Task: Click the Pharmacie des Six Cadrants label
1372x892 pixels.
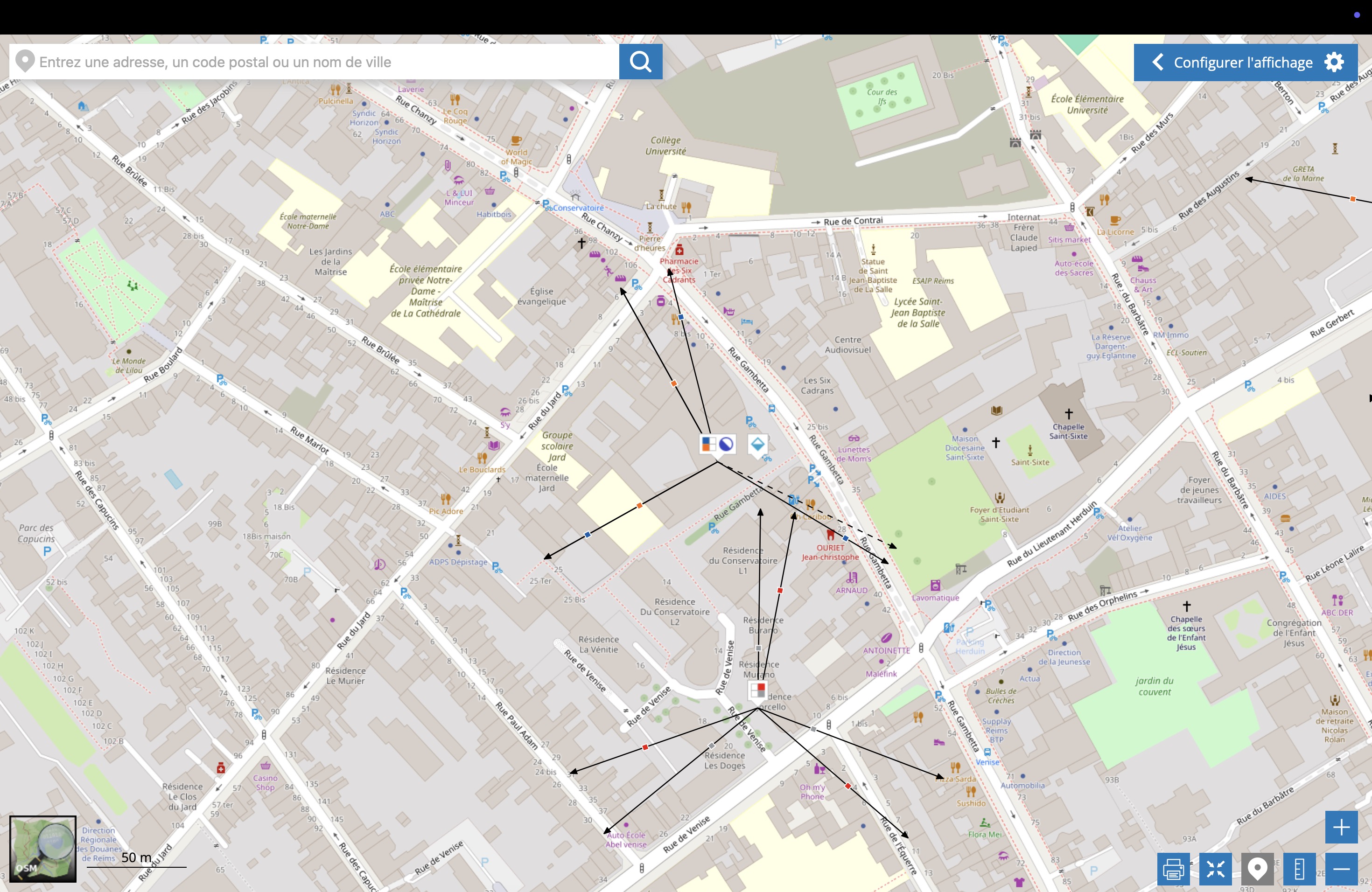Action: coord(679,270)
